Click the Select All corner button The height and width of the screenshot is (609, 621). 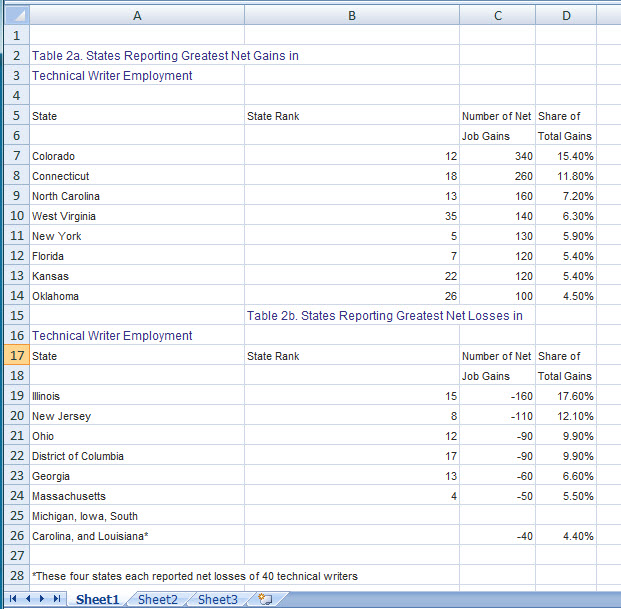click(17, 15)
